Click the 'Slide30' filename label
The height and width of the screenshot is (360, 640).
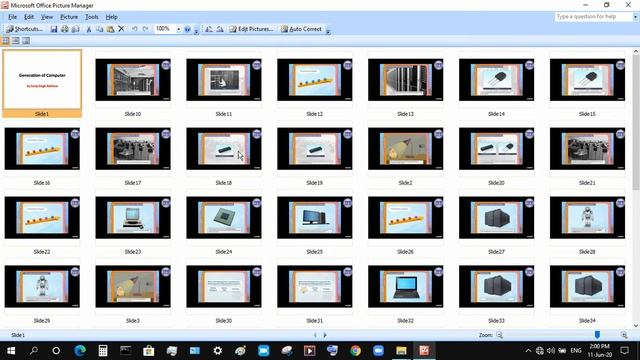(224, 321)
